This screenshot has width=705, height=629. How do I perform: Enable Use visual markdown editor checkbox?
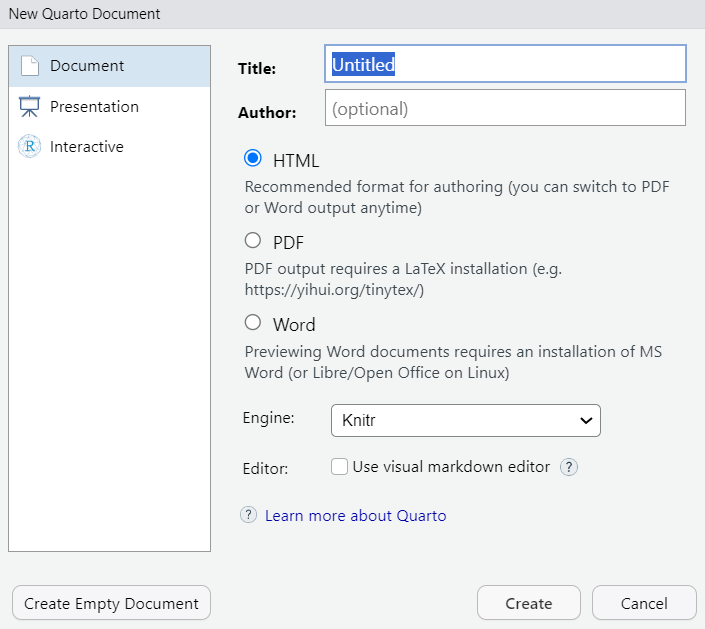tap(339, 467)
